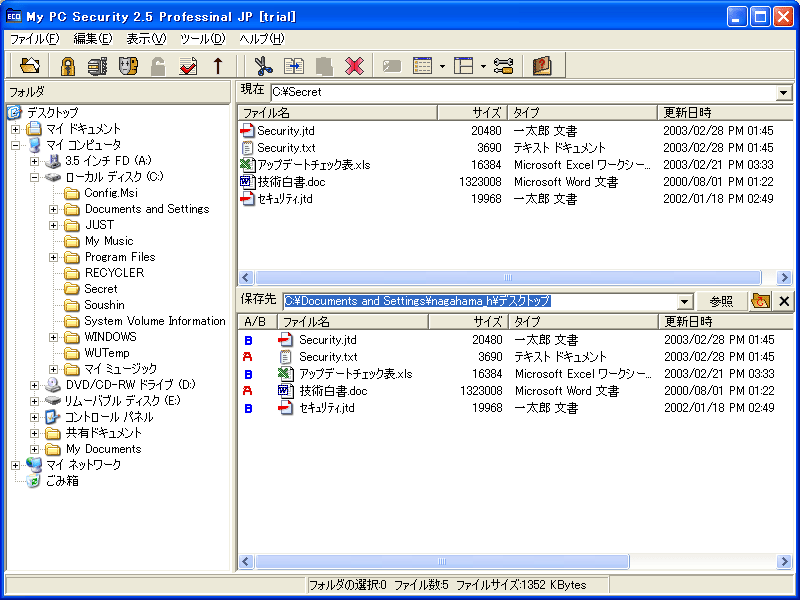
Task: Open the 現在 current path dropdown
Action: 783,93
